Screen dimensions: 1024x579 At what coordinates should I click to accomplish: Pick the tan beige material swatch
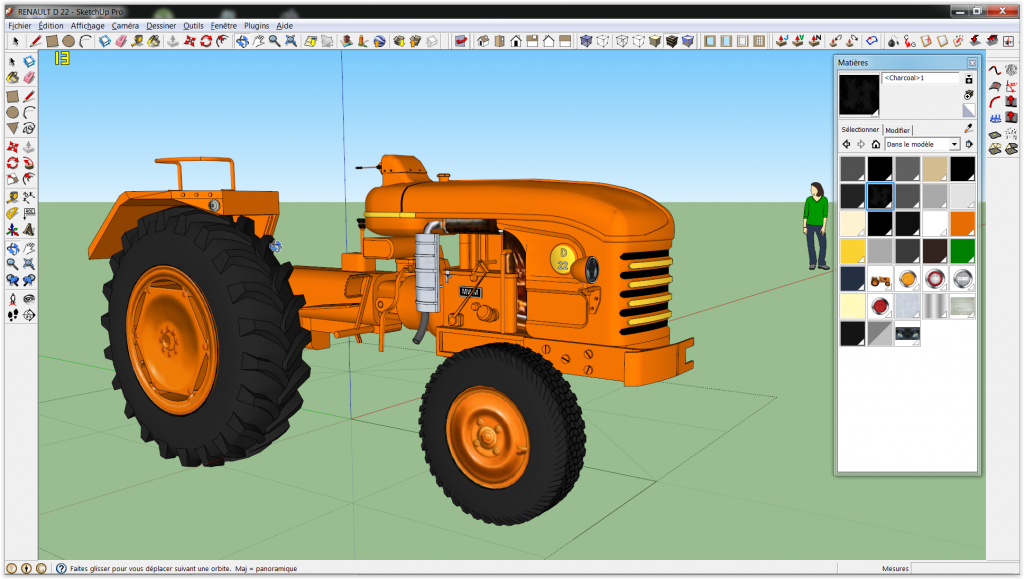click(935, 168)
